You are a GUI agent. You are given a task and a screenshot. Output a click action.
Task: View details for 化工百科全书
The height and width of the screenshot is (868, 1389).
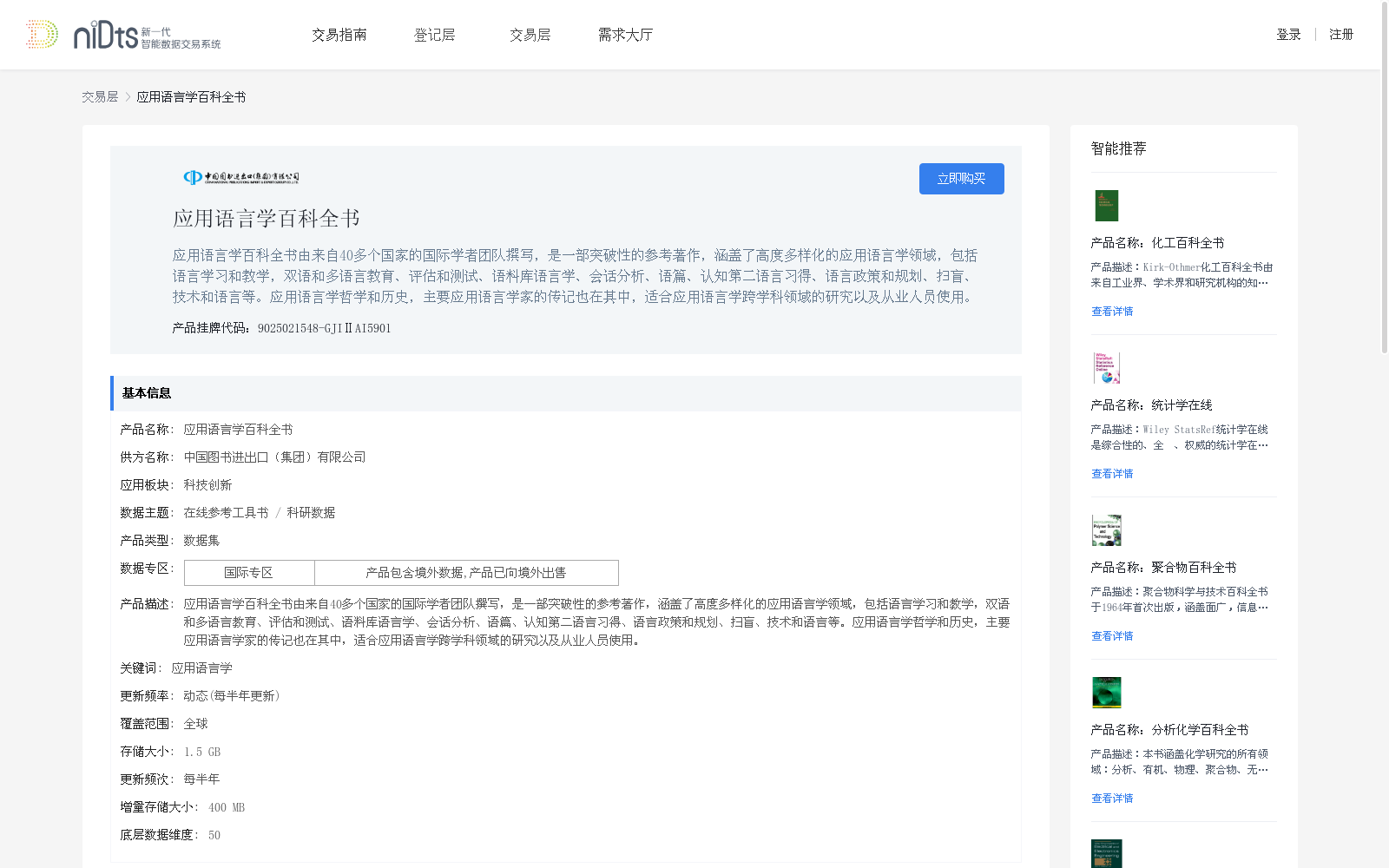[1112, 312]
